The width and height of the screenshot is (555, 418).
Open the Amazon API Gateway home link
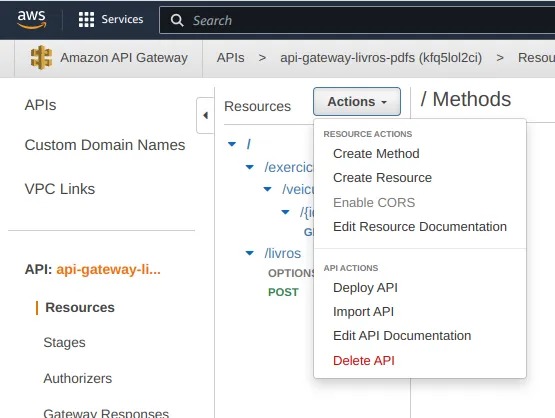tap(124, 58)
